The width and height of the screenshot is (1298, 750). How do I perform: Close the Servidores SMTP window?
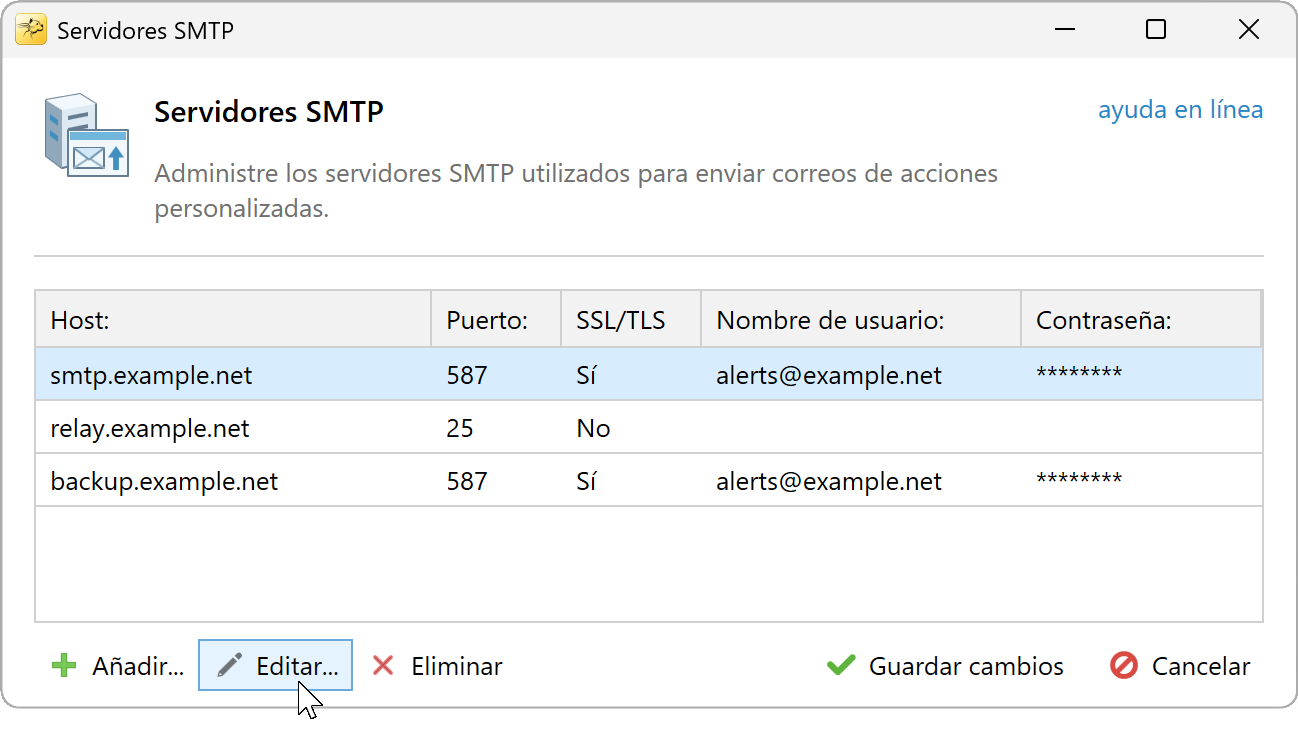pos(1248,30)
